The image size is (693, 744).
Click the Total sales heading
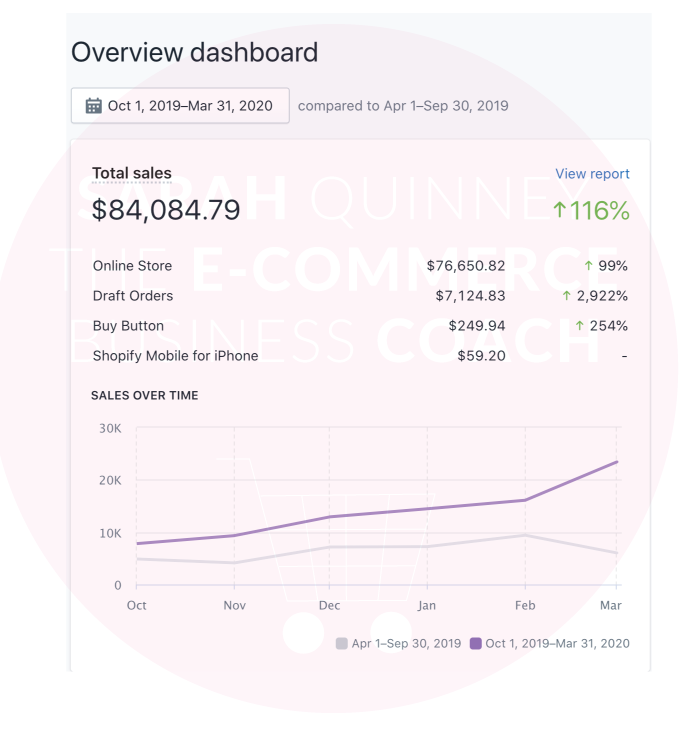click(132, 174)
